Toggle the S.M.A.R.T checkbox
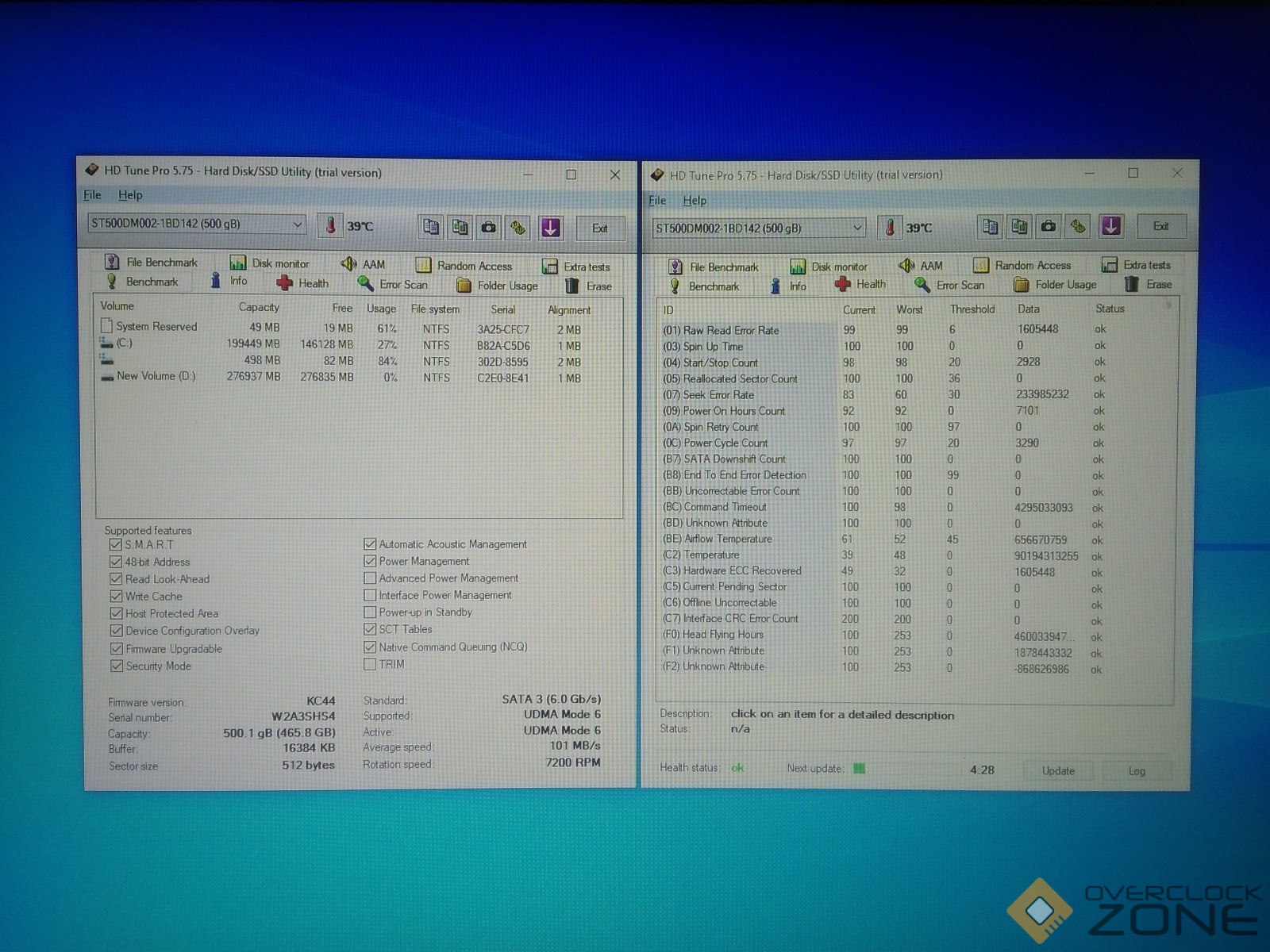Screen dimensions: 1270x952 tap(116, 544)
